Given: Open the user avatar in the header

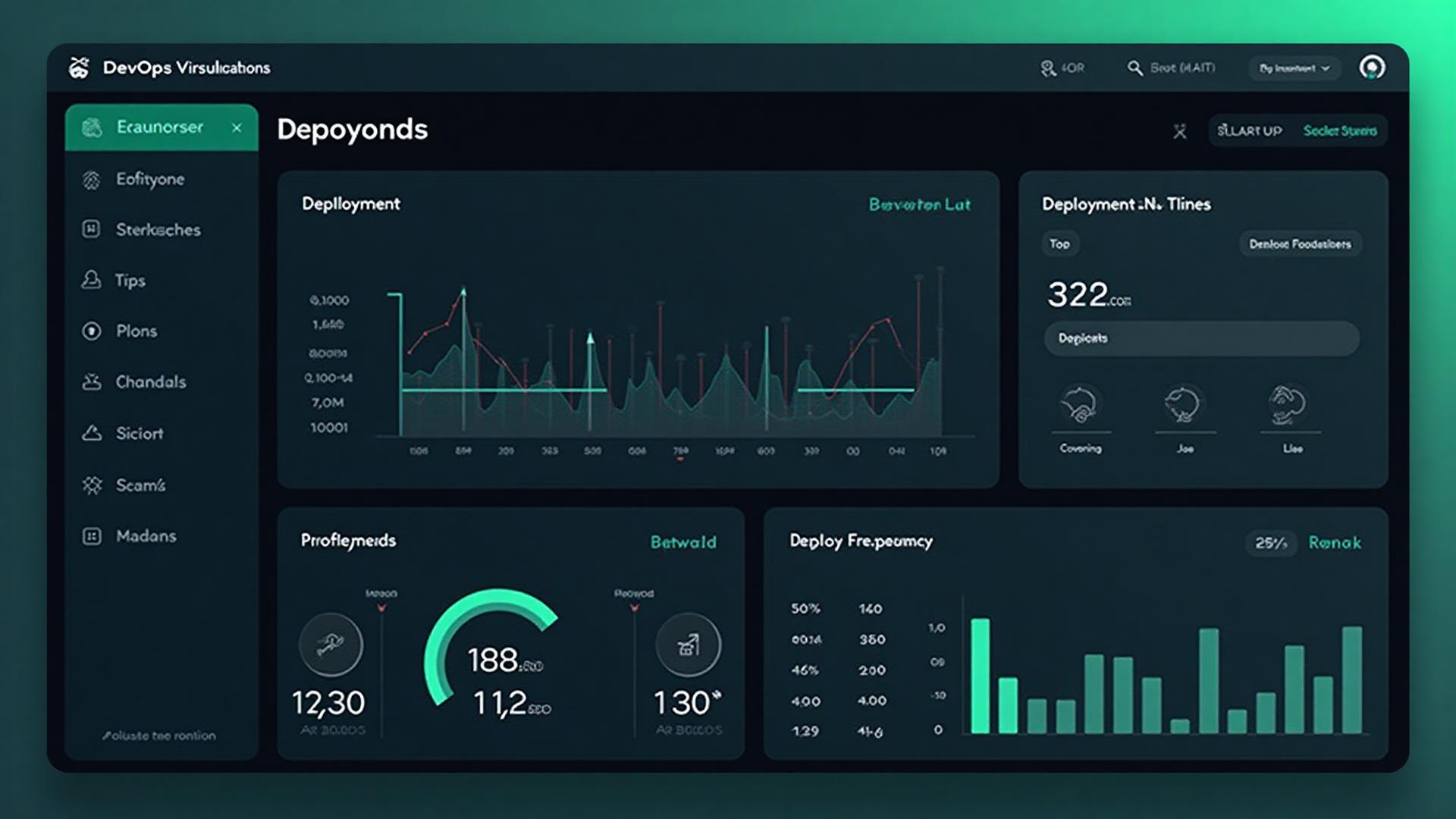Looking at the screenshot, I should tap(1372, 67).
